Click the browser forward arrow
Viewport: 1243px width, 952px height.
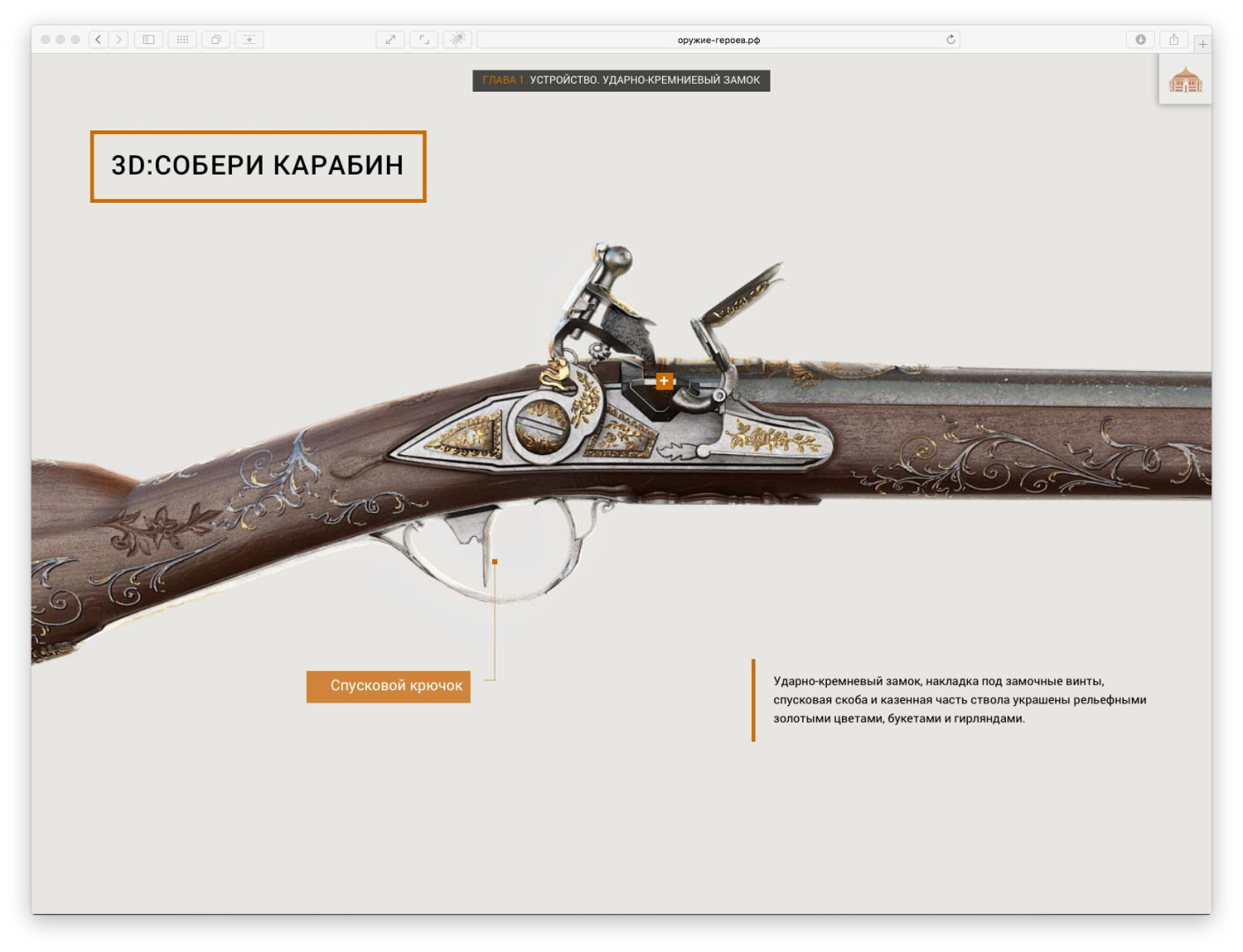119,40
